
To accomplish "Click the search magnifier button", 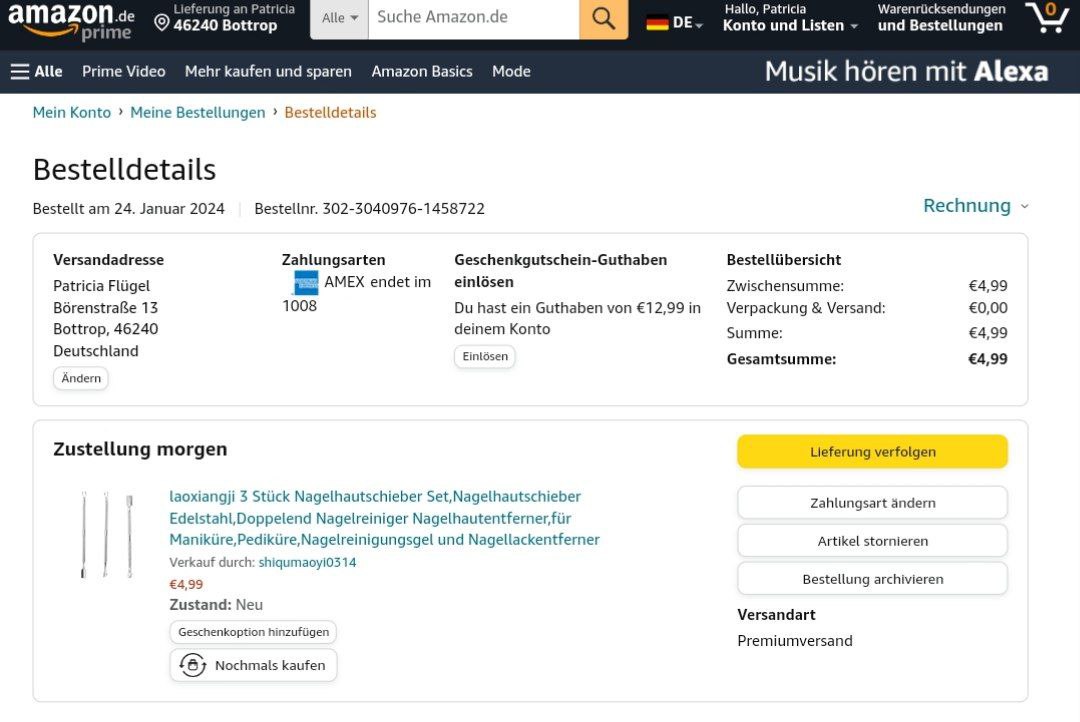I will coord(603,18).
